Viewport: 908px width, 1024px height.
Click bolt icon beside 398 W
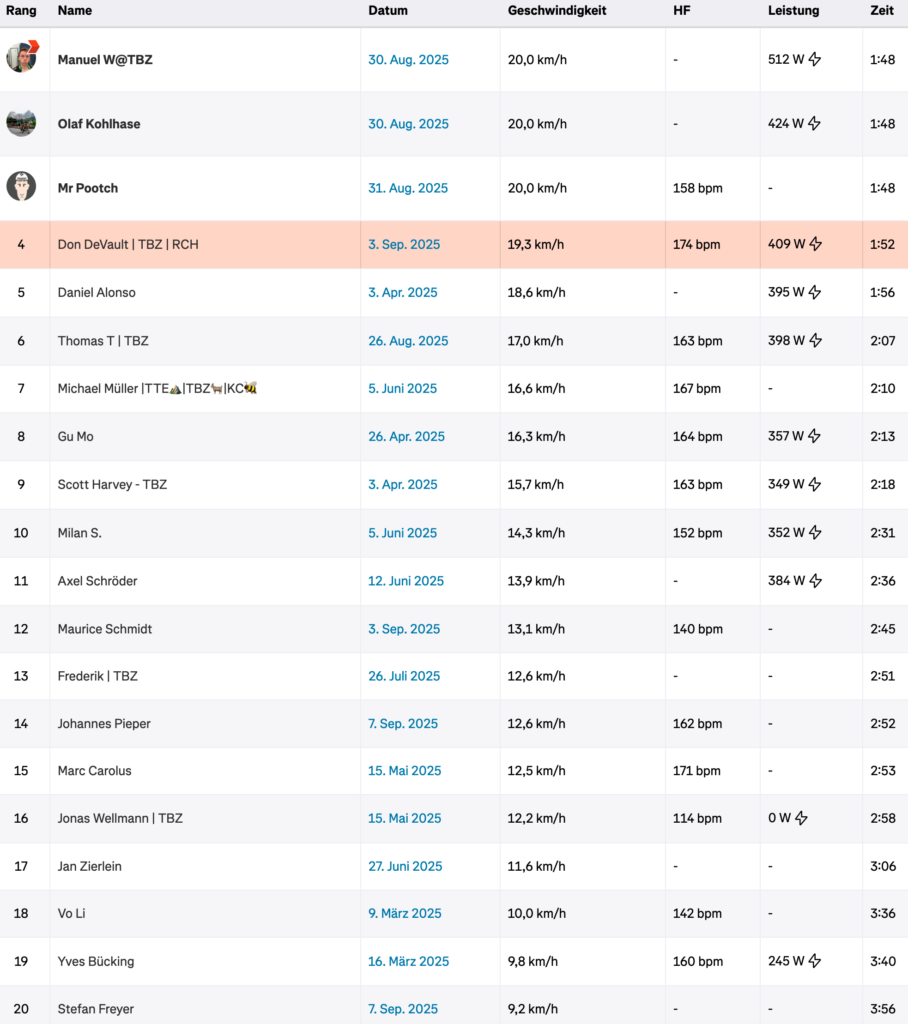click(815, 340)
